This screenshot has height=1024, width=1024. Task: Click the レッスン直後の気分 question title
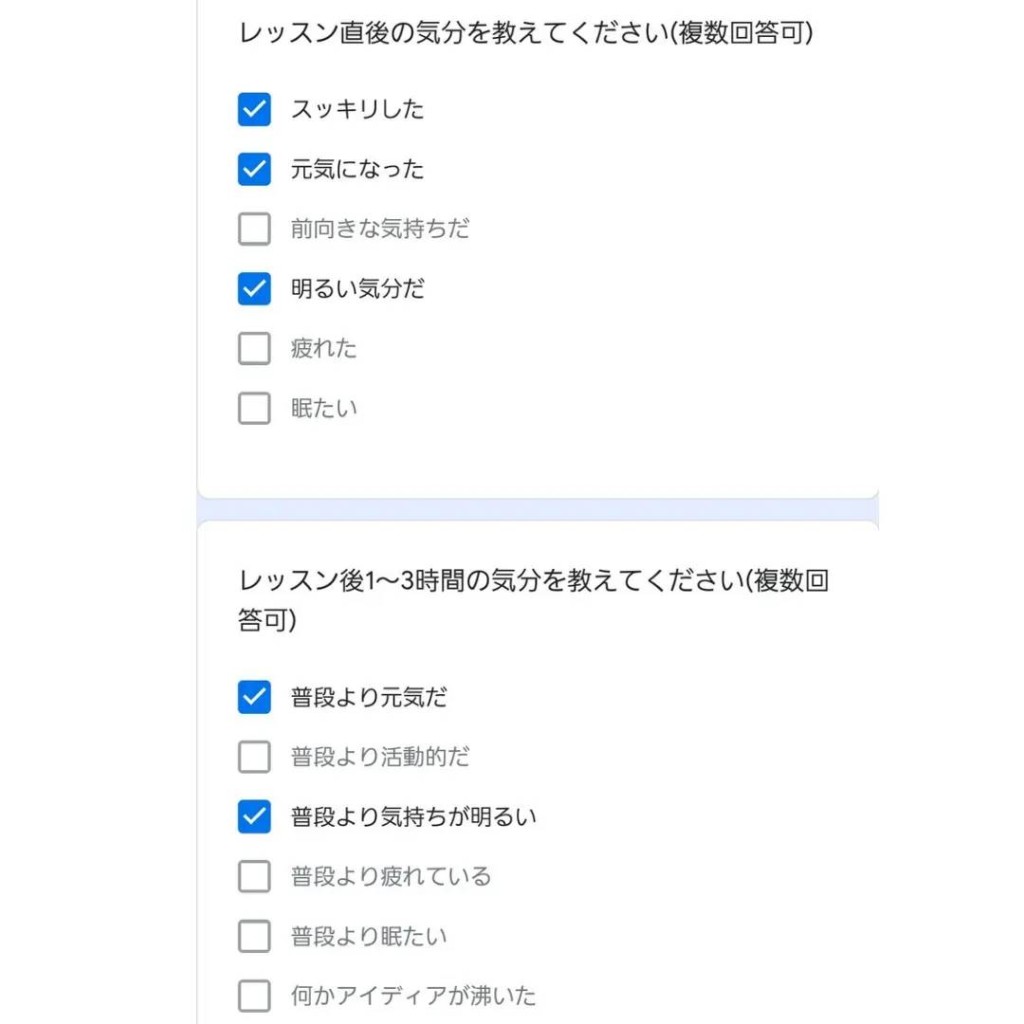(526, 33)
